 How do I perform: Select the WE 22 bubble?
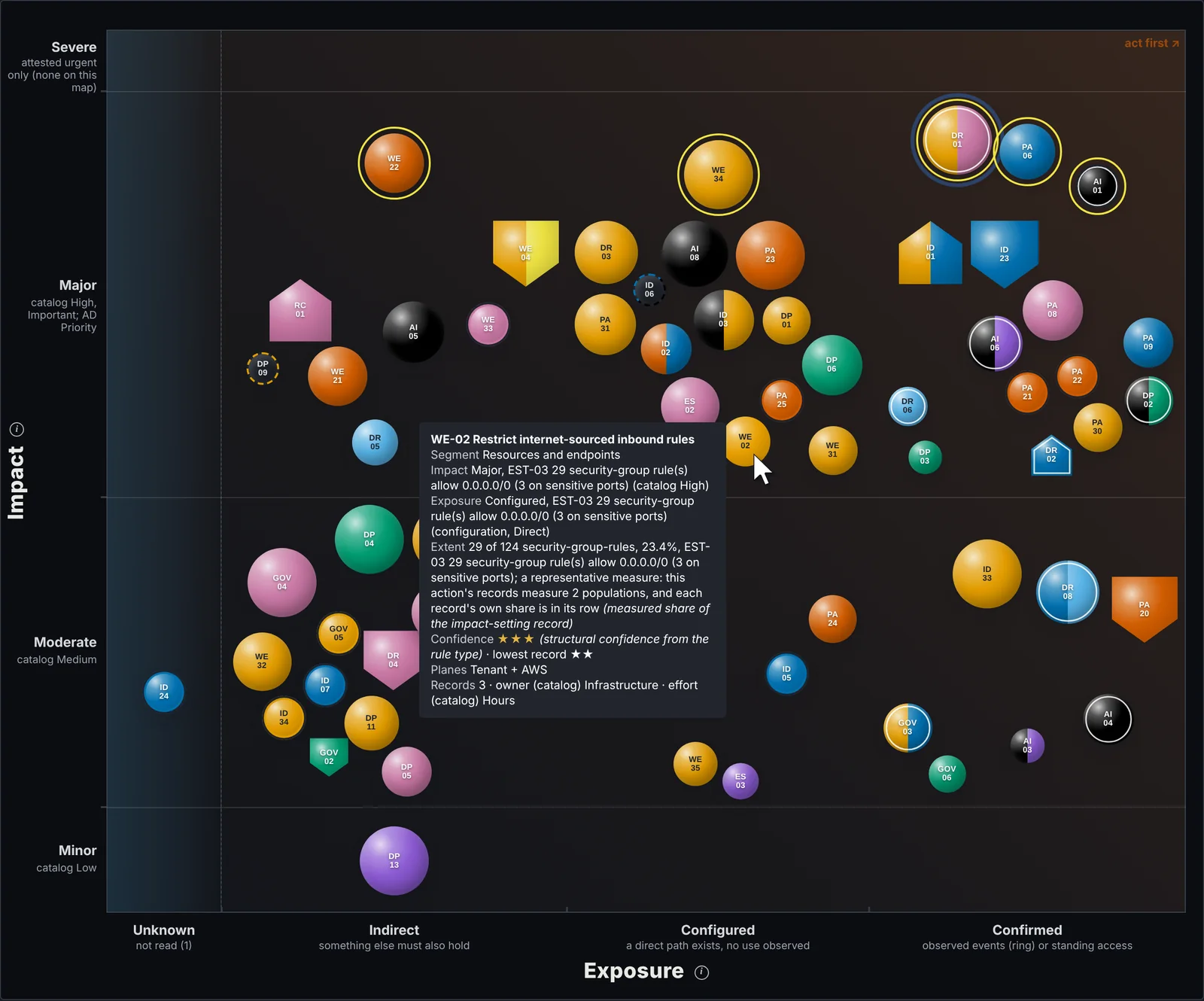click(394, 163)
